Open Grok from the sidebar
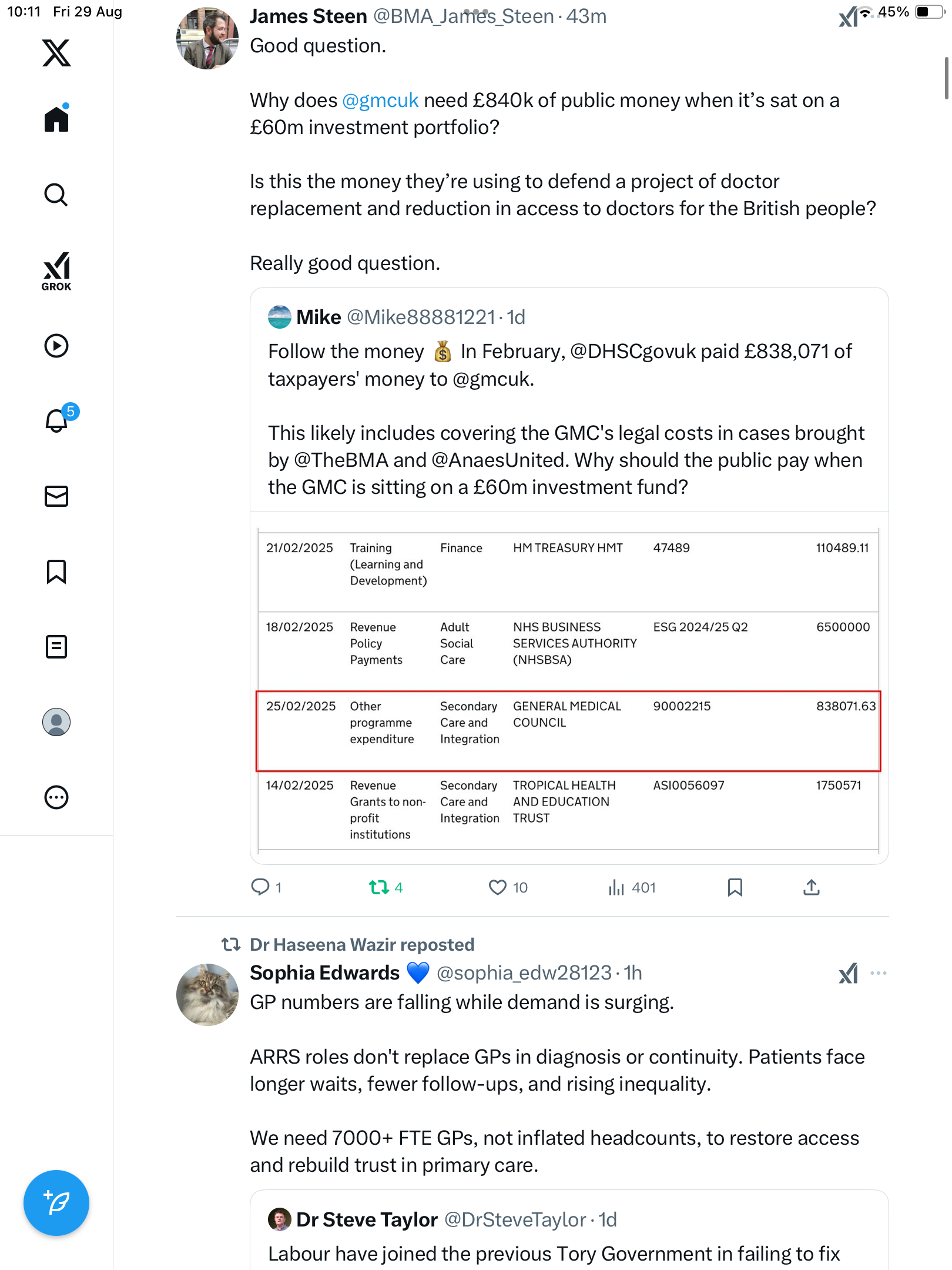The width and height of the screenshot is (952, 1270). click(56, 272)
